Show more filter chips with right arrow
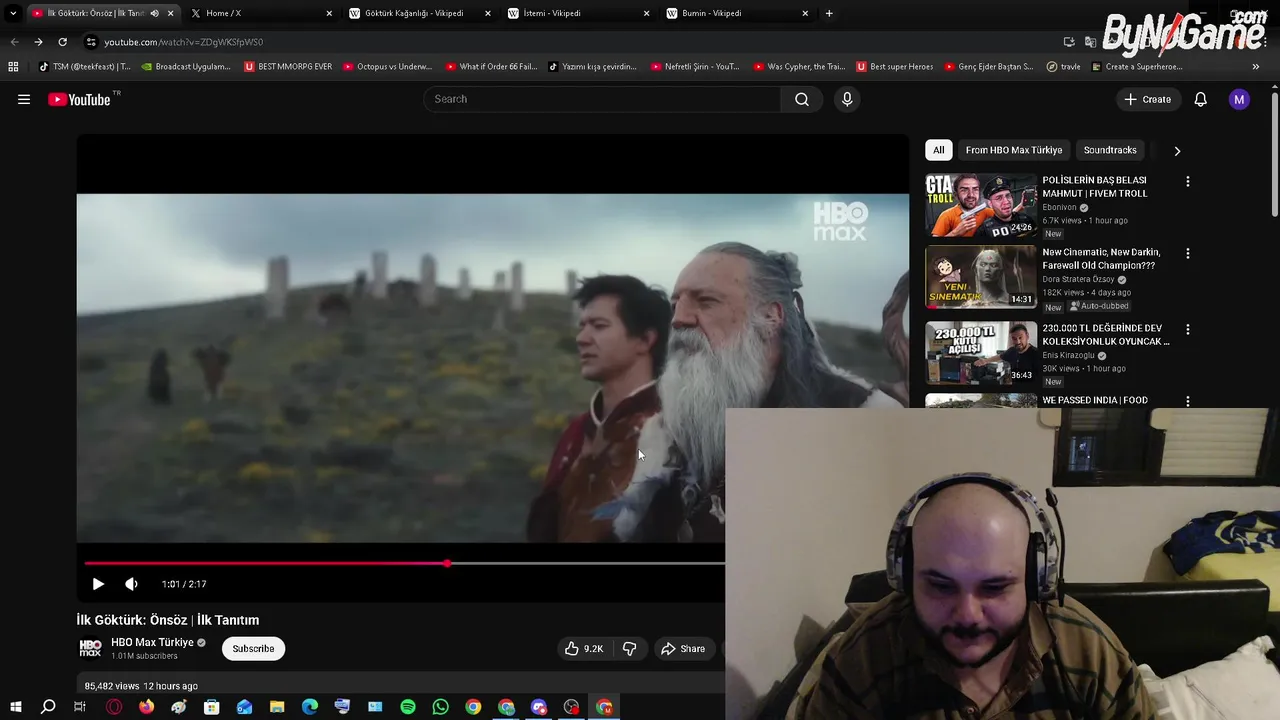The width and height of the screenshot is (1280, 720). point(1177,150)
